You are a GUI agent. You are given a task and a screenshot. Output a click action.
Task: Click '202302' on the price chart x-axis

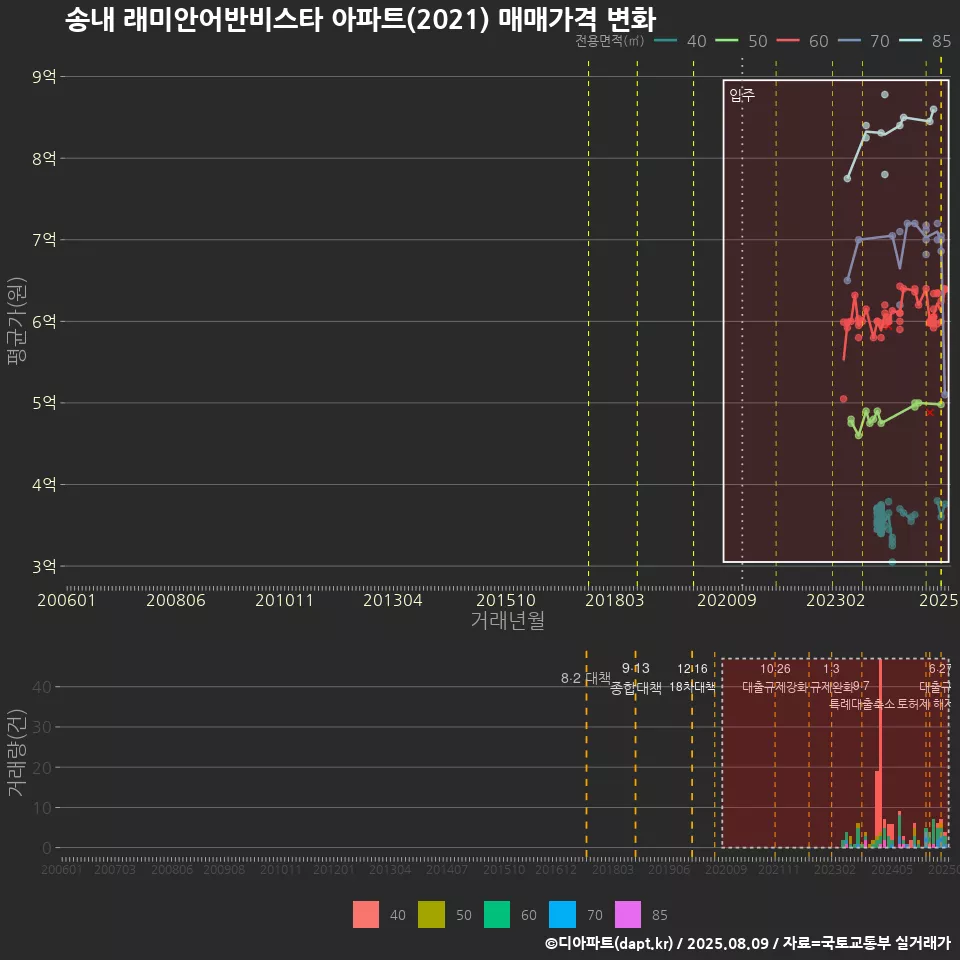[836, 600]
